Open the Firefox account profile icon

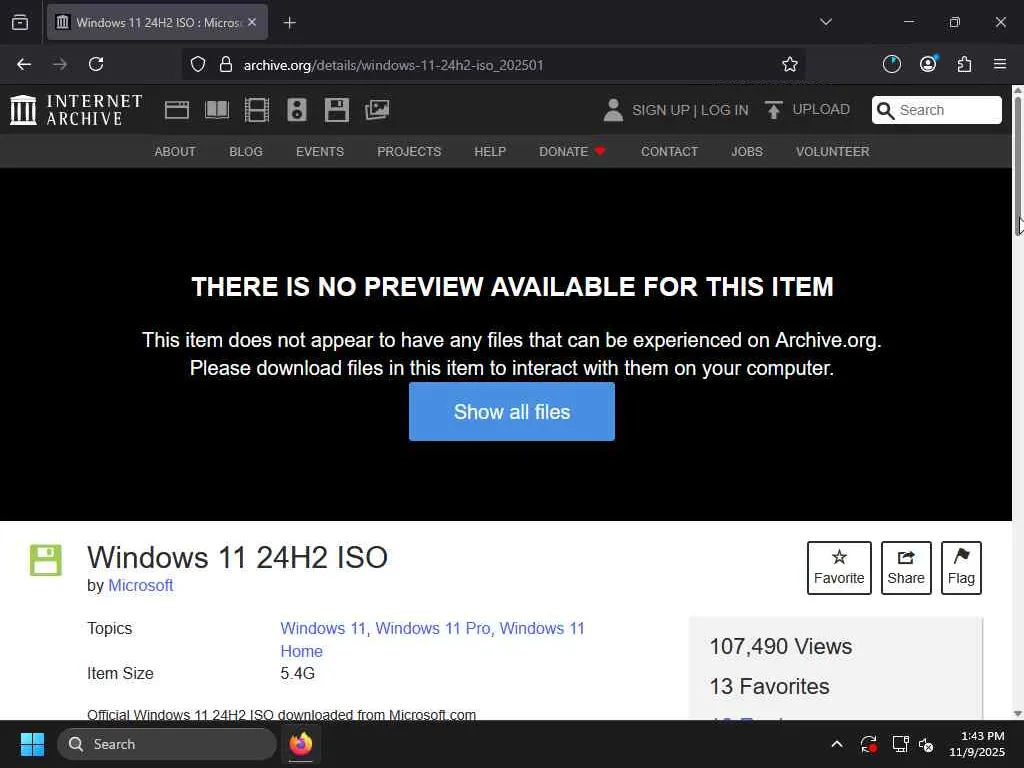(x=928, y=63)
